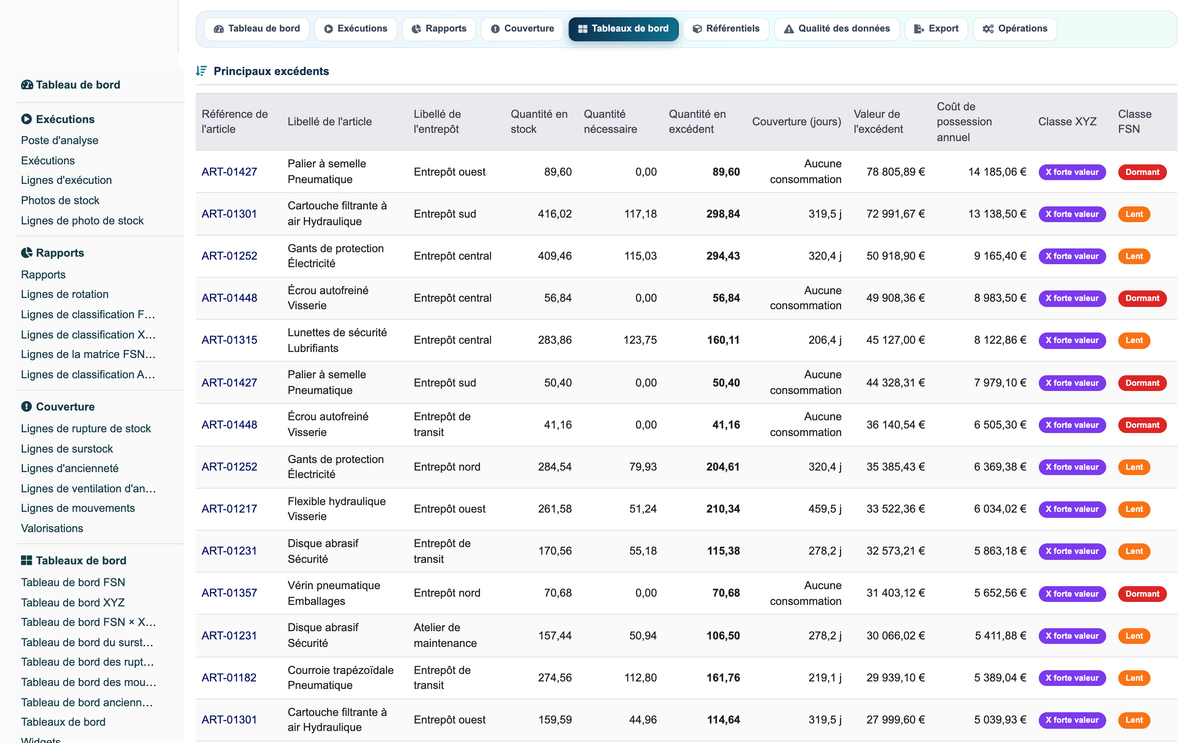
Task: Open Valorisations in sidebar
Action: tap(52, 529)
